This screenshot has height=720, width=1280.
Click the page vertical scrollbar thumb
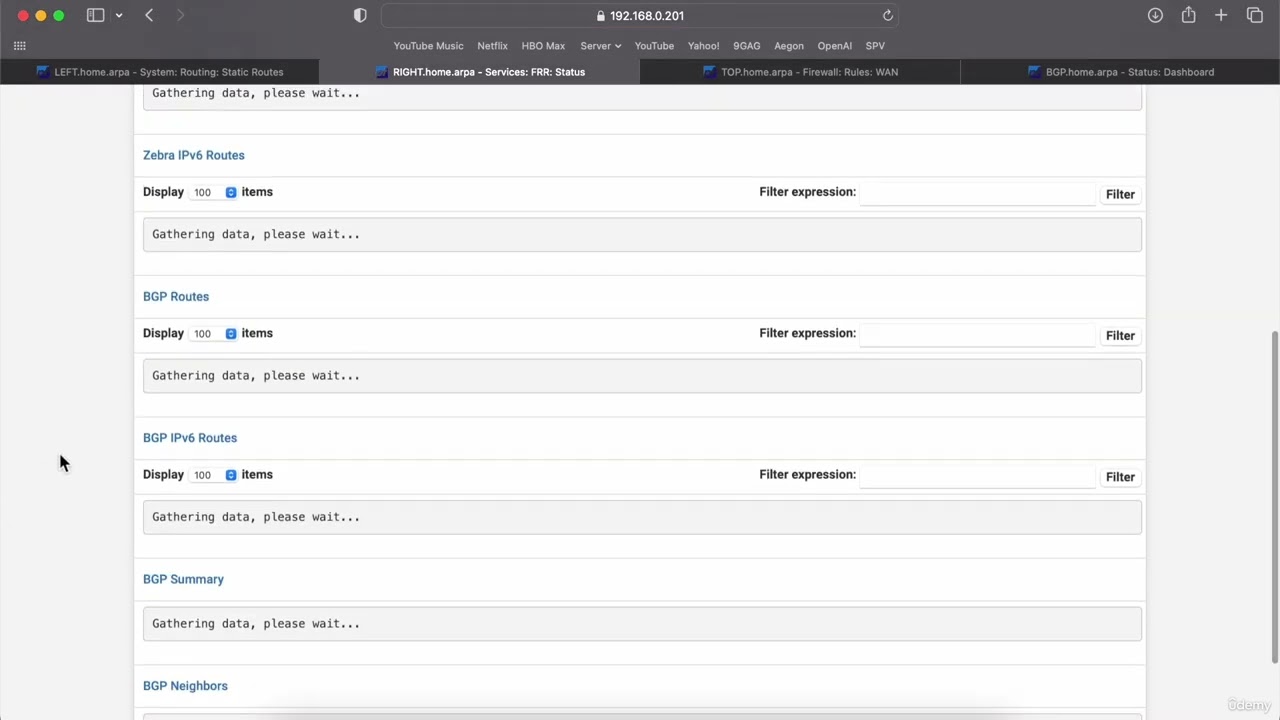pos(1274,496)
